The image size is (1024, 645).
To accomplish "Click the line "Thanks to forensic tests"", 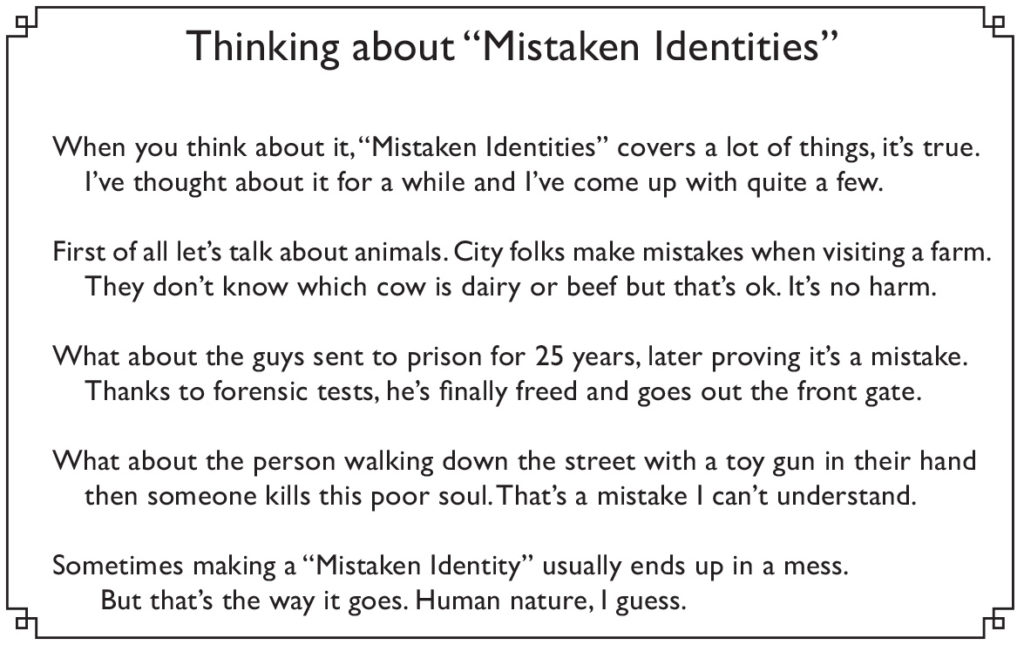I will click(503, 392).
